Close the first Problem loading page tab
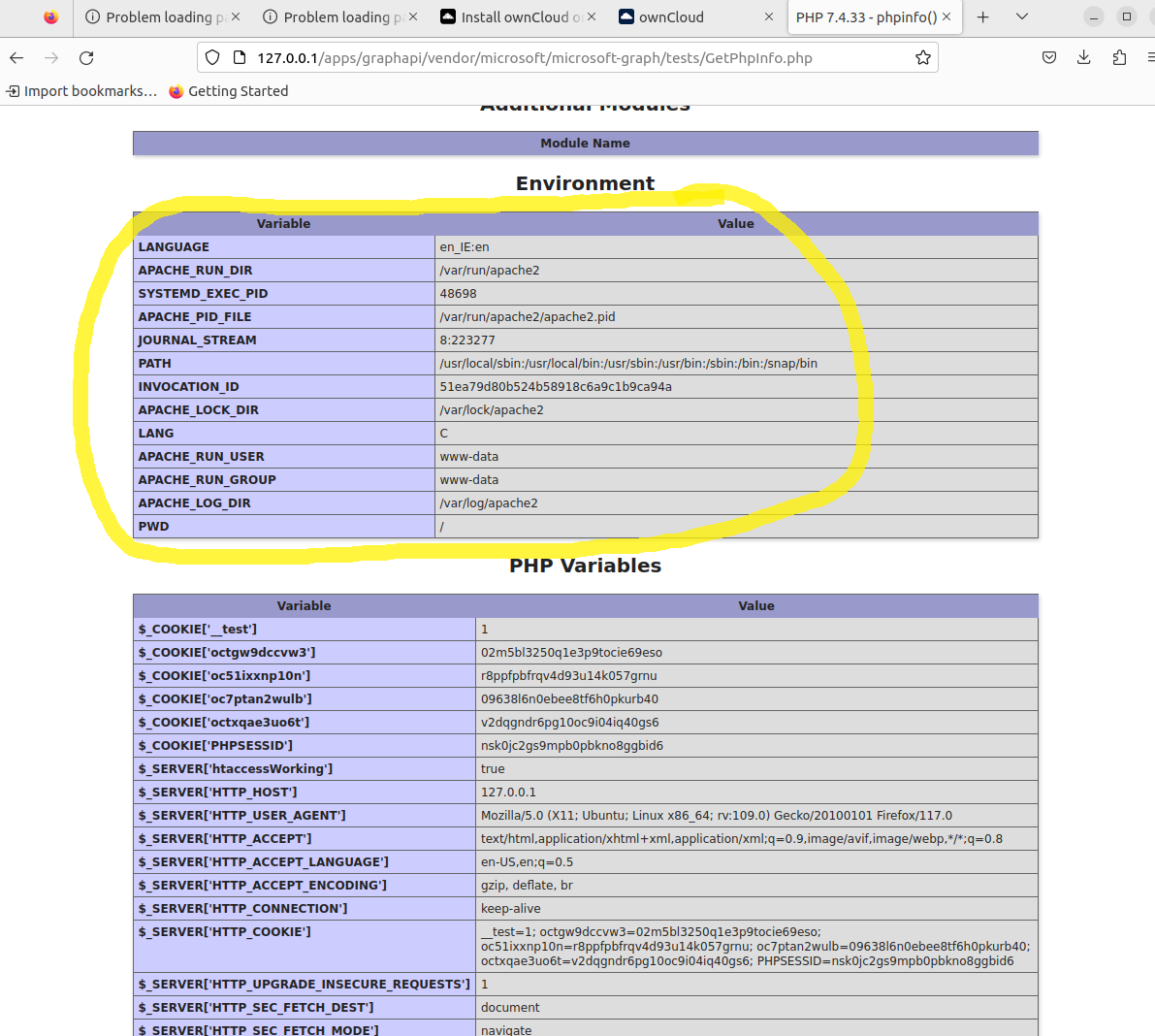The image size is (1155, 1036). [236, 16]
